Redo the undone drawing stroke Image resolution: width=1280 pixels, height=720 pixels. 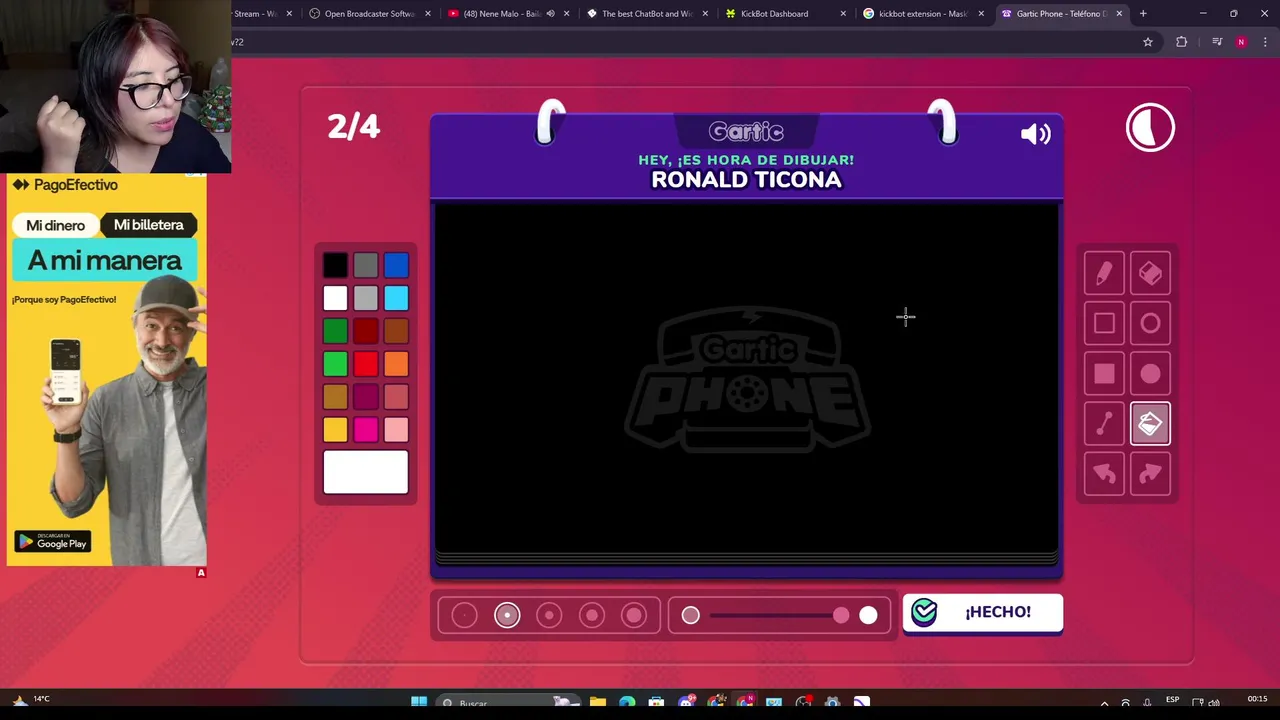pyautogui.click(x=1150, y=474)
